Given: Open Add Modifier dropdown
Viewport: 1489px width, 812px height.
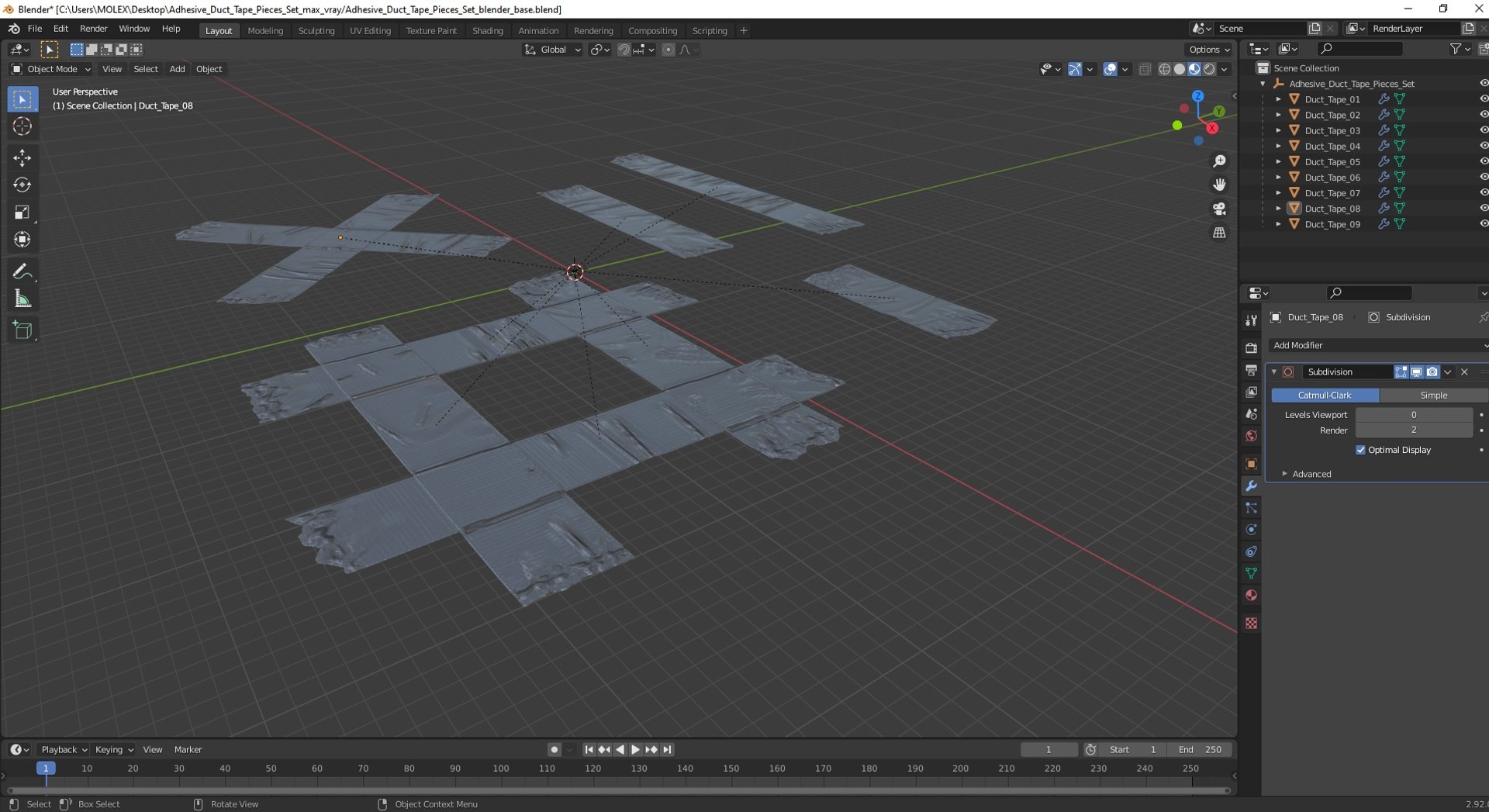Looking at the screenshot, I should click(1377, 345).
